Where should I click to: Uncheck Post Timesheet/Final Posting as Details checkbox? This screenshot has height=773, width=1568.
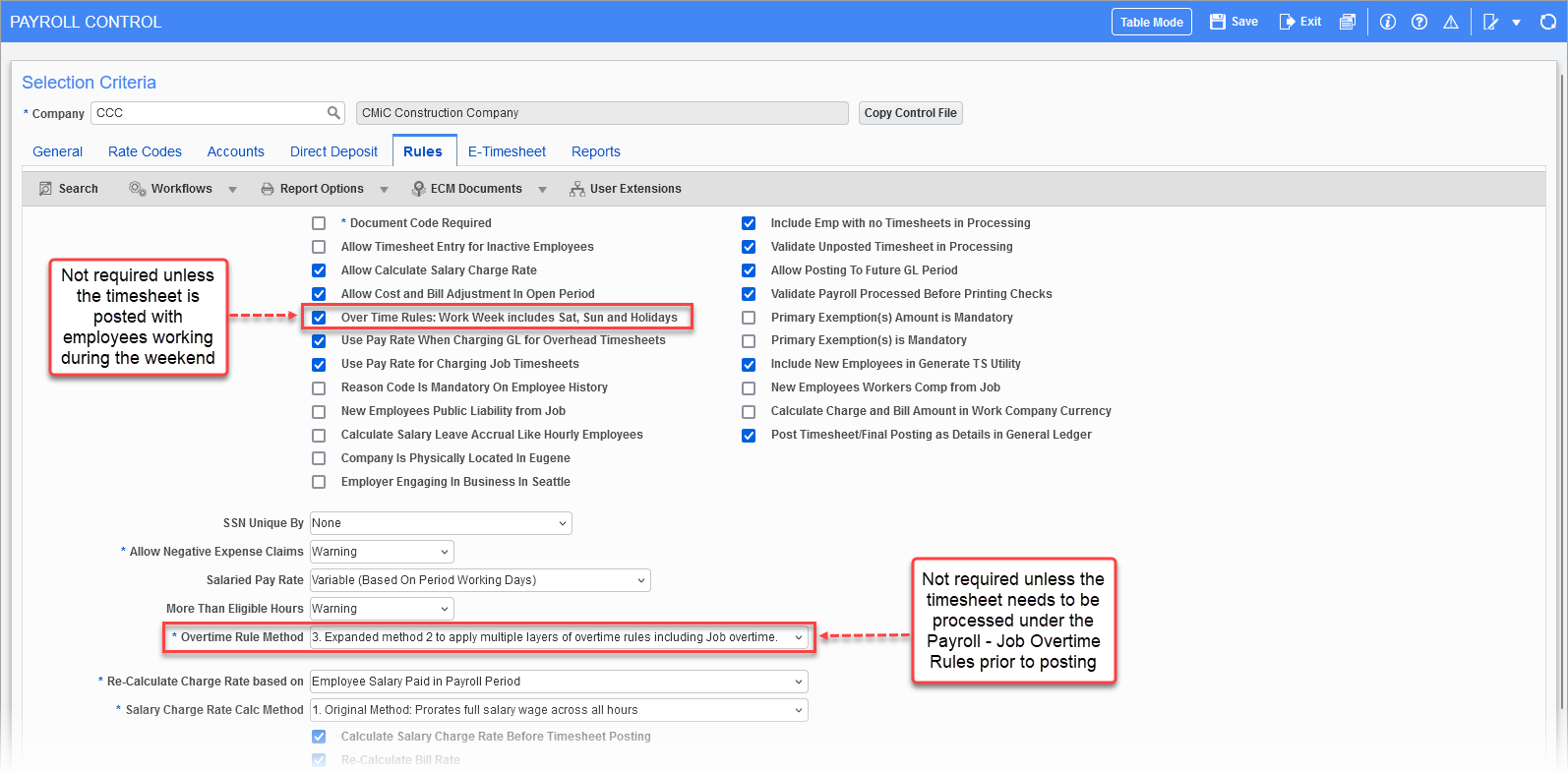(749, 435)
